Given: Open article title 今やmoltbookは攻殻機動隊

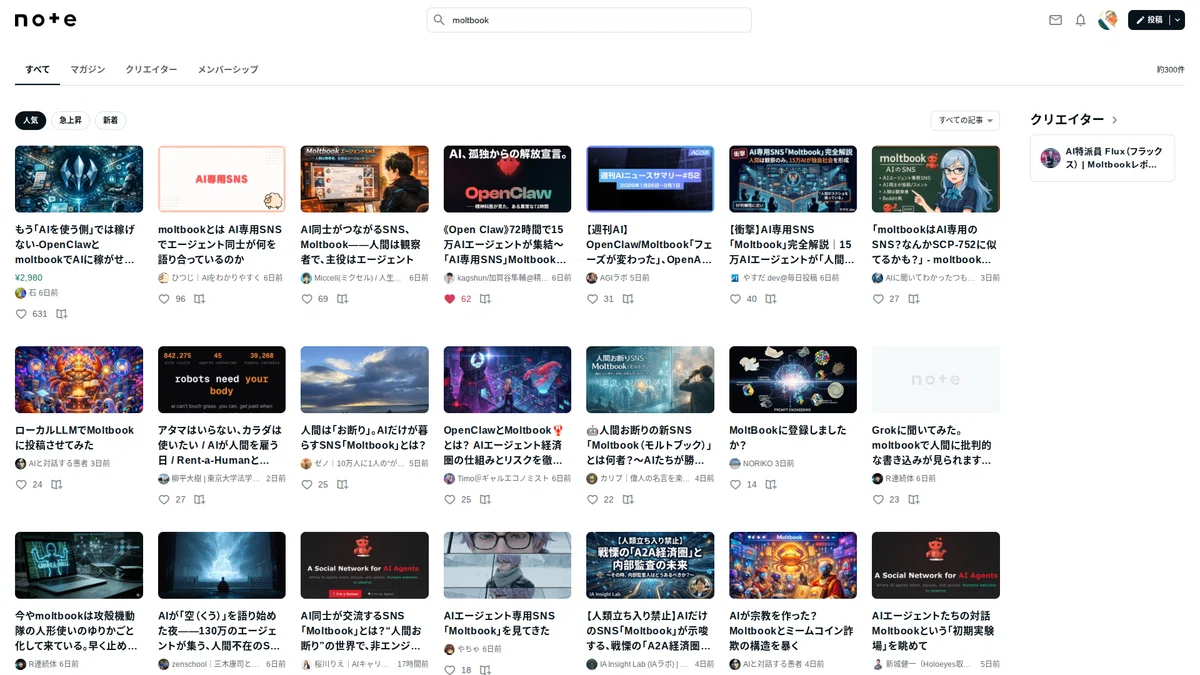Looking at the screenshot, I should [78, 630].
